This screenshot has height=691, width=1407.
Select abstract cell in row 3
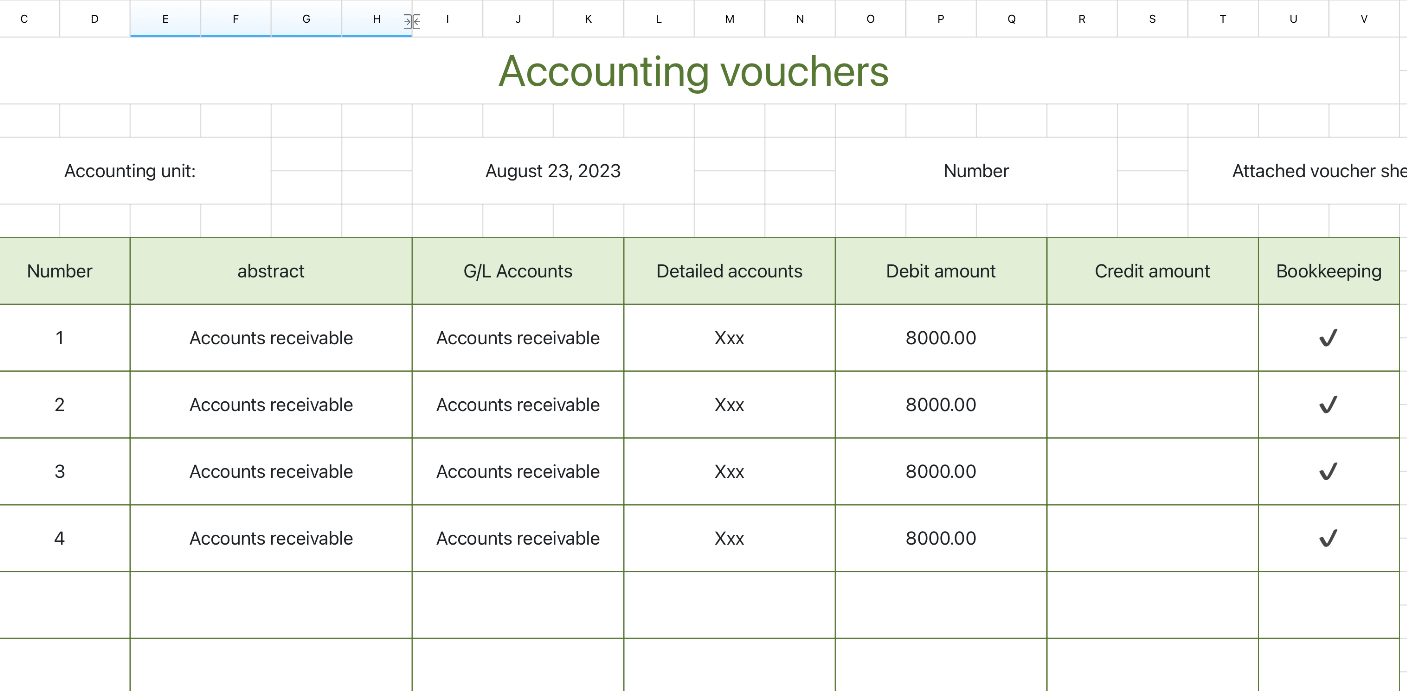(271, 472)
